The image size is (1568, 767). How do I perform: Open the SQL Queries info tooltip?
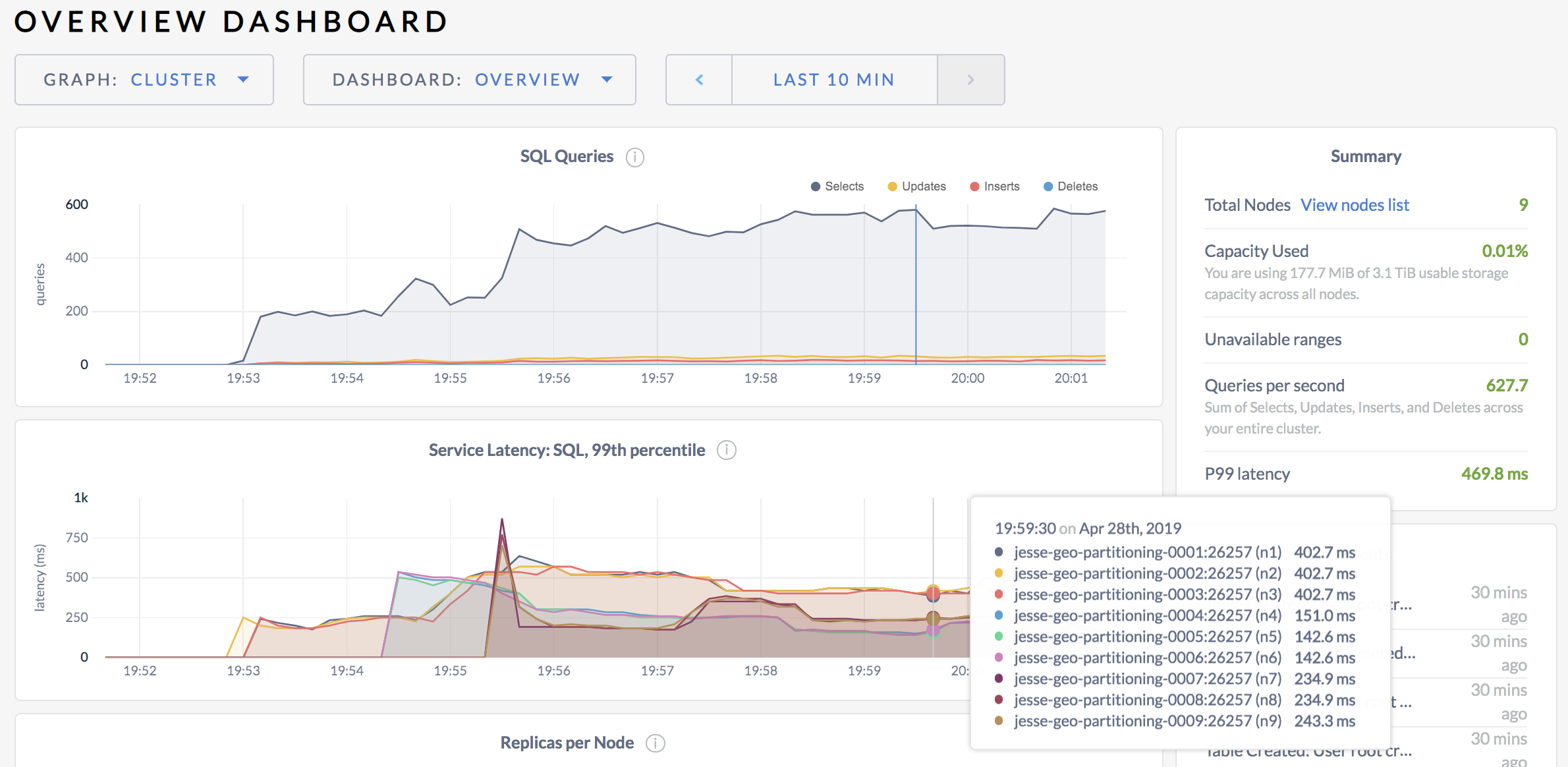click(x=634, y=157)
